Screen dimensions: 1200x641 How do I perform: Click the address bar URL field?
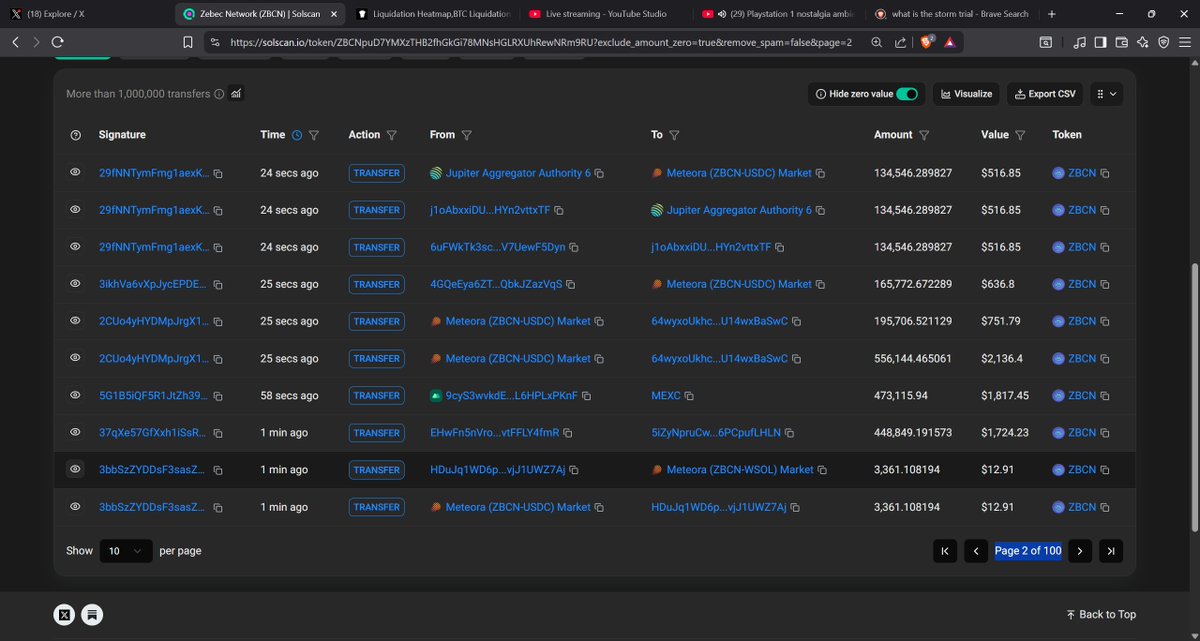tap(540, 43)
